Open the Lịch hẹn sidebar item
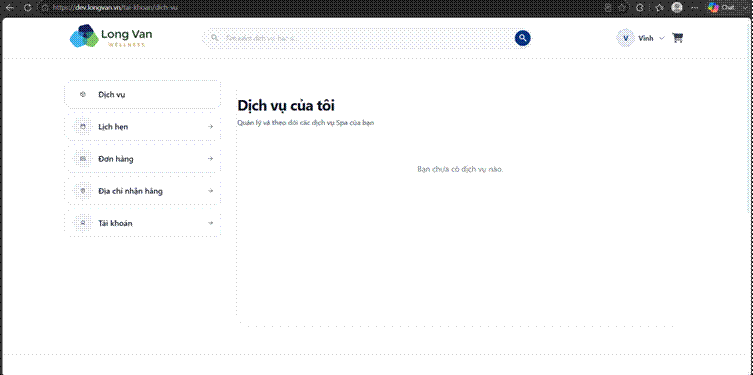The width and height of the screenshot is (753, 375). (x=143, y=127)
